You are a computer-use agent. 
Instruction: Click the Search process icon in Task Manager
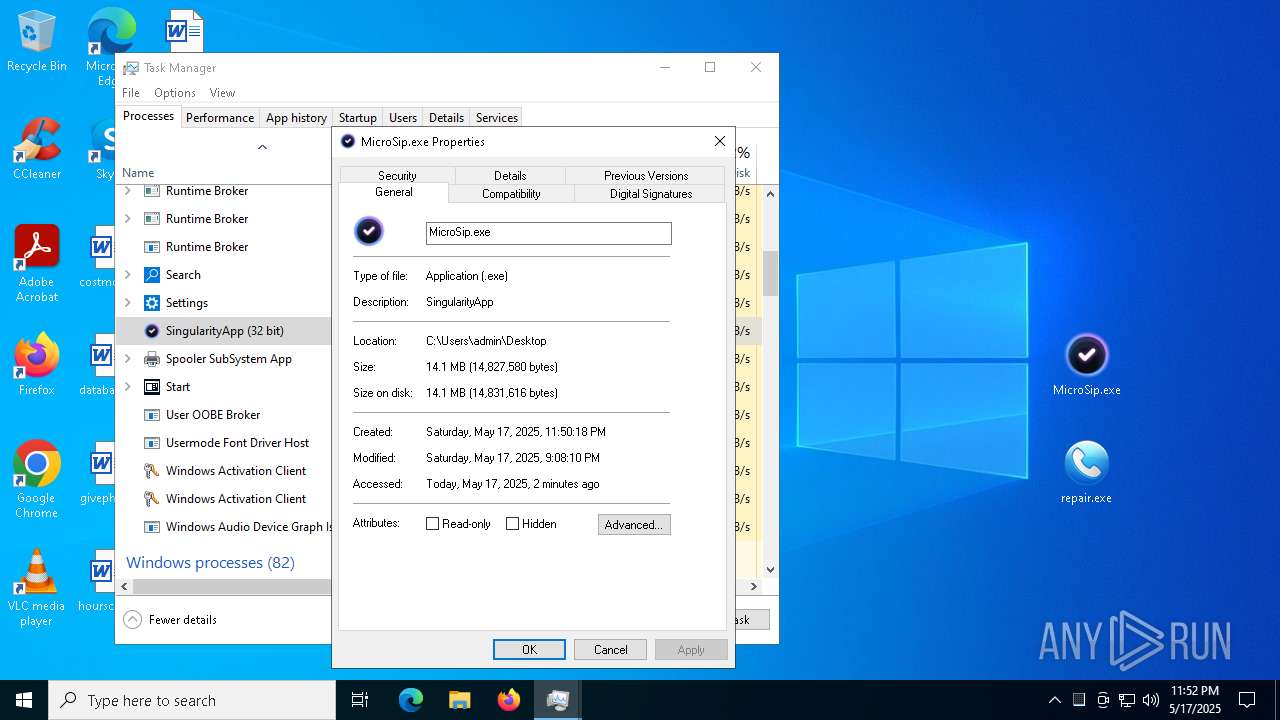pyautogui.click(x=152, y=275)
